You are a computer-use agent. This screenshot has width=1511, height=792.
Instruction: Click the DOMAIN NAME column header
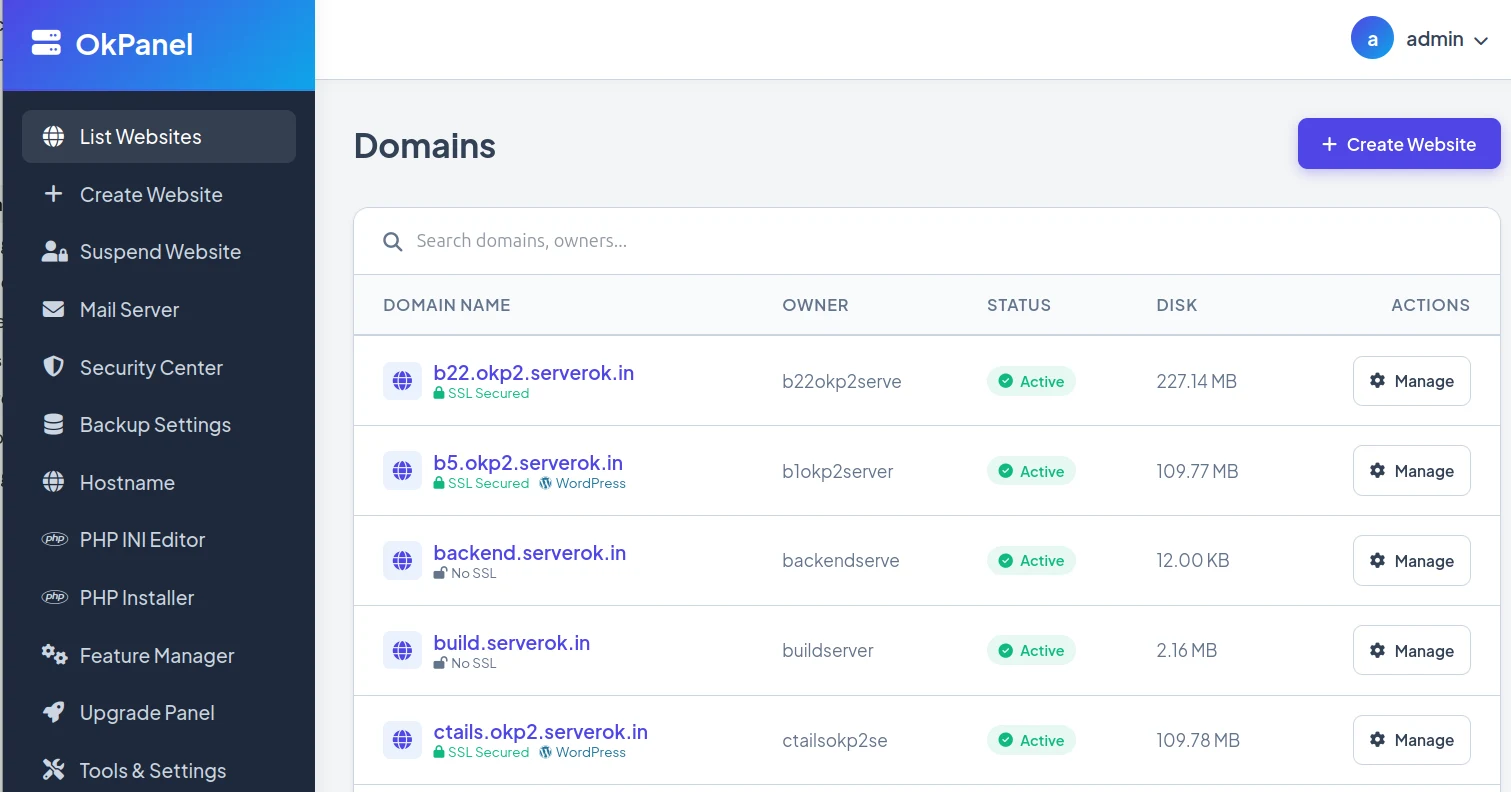pos(446,305)
